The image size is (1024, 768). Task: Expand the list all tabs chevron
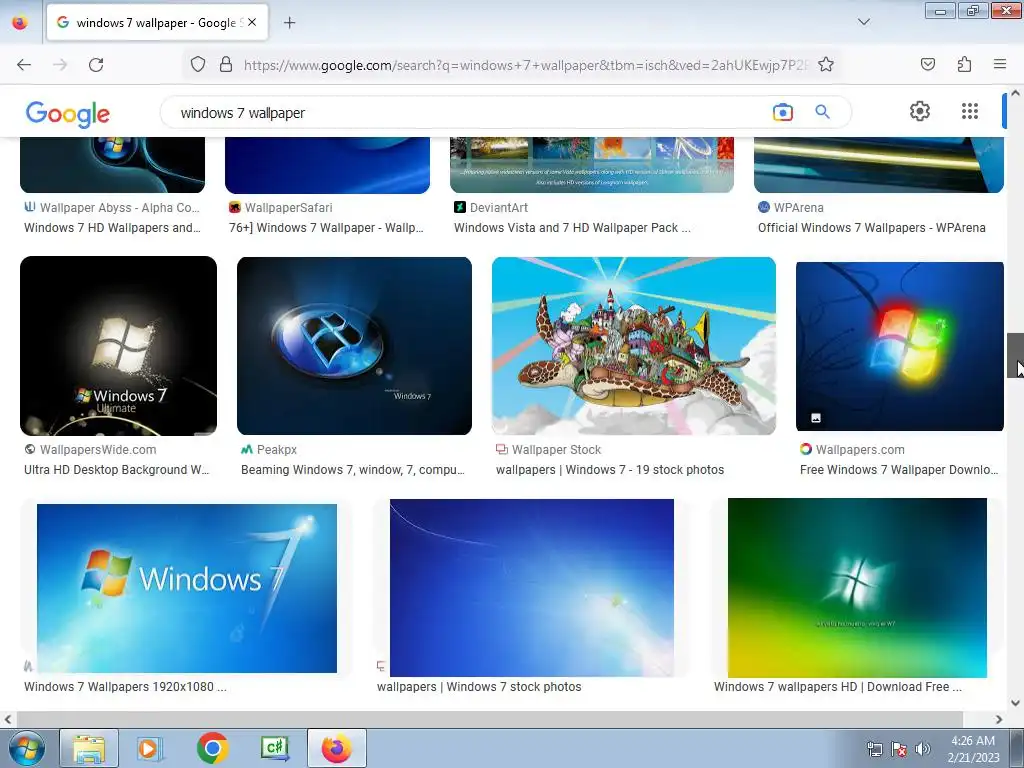(x=863, y=22)
